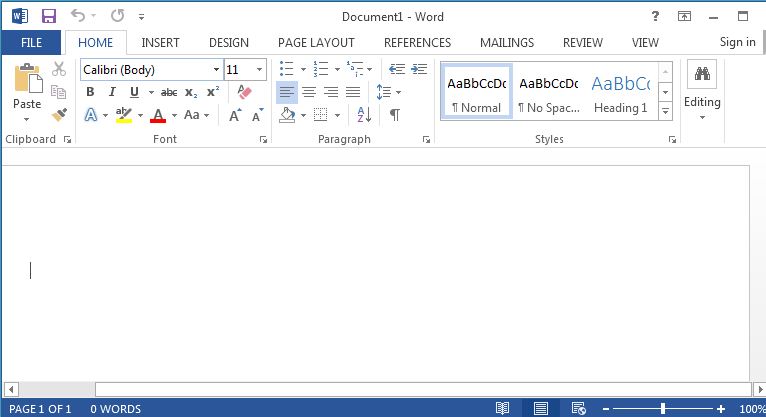The height and width of the screenshot is (417, 766).
Task: Decrease paragraph indent
Action: (x=397, y=69)
